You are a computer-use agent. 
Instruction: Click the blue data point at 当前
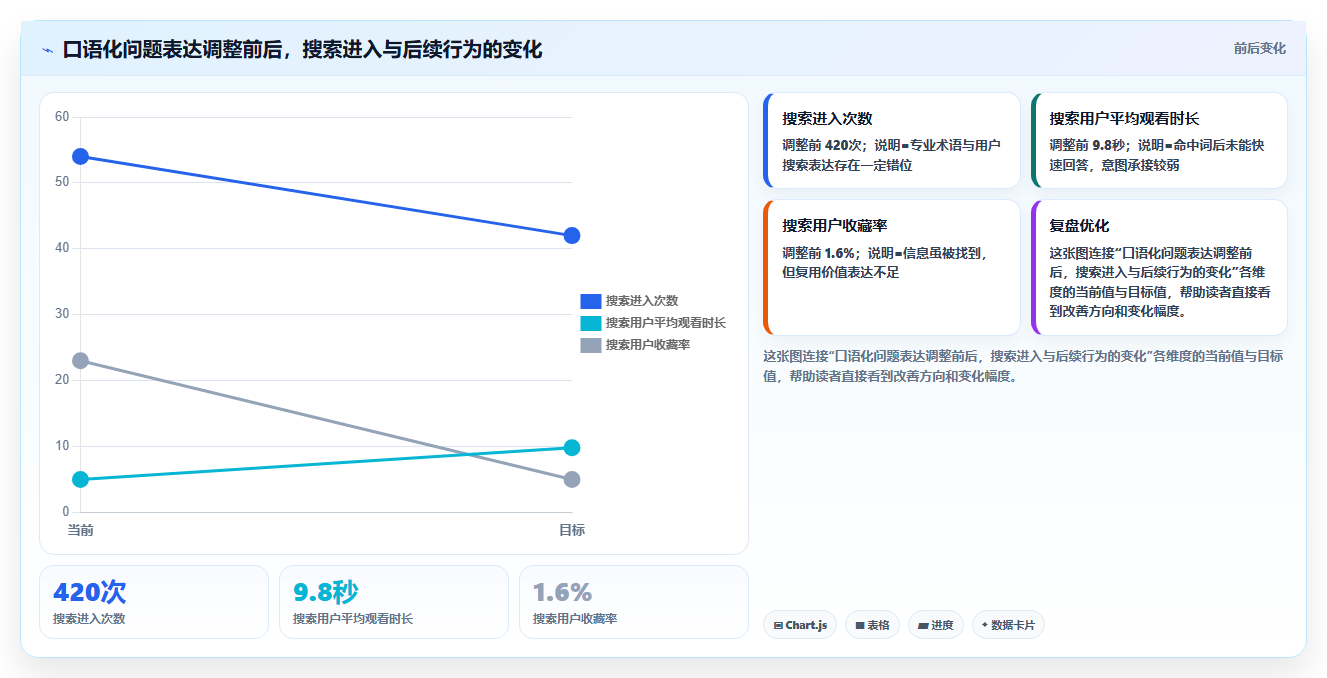(x=81, y=156)
